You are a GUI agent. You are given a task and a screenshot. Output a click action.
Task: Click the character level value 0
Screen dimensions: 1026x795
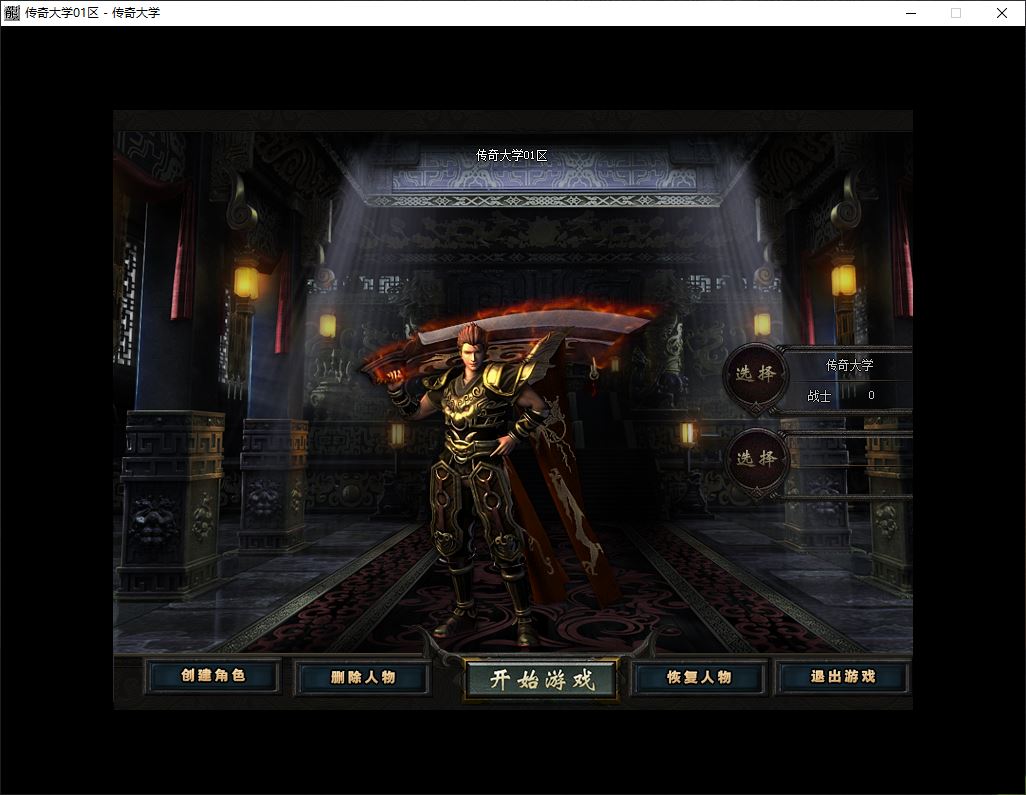coord(871,395)
